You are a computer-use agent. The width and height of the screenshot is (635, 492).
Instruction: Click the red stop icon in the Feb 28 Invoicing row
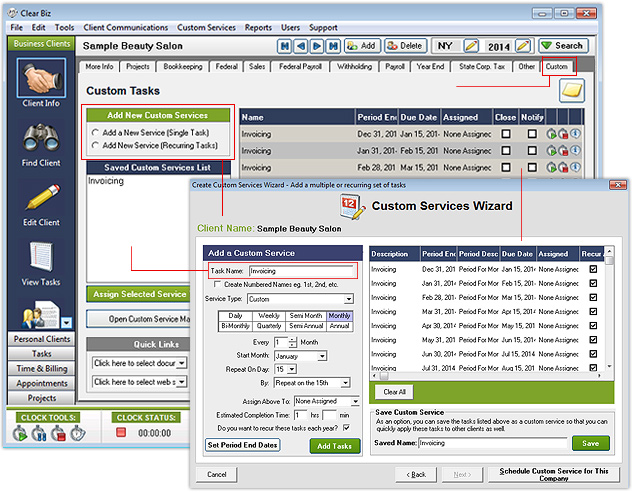[563, 168]
